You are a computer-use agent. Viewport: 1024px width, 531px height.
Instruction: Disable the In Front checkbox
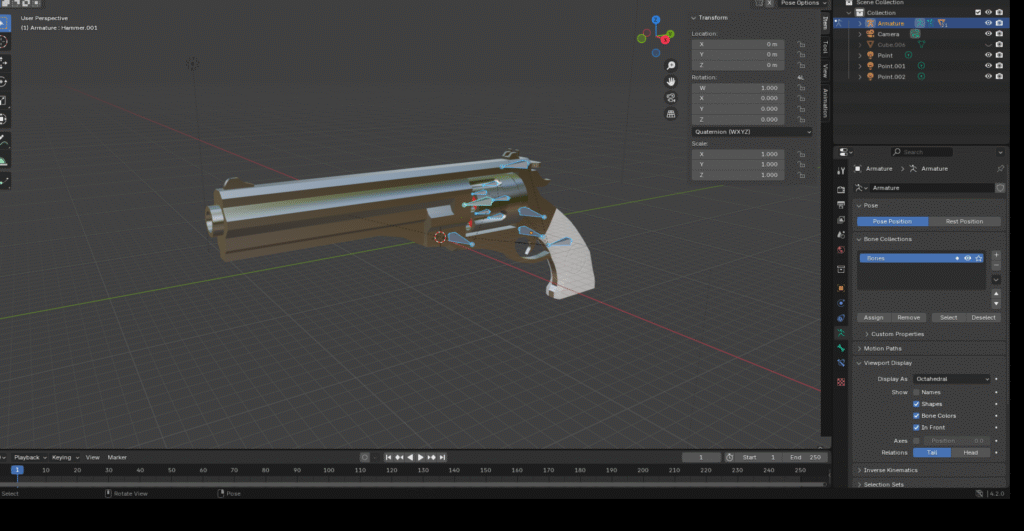pos(916,427)
